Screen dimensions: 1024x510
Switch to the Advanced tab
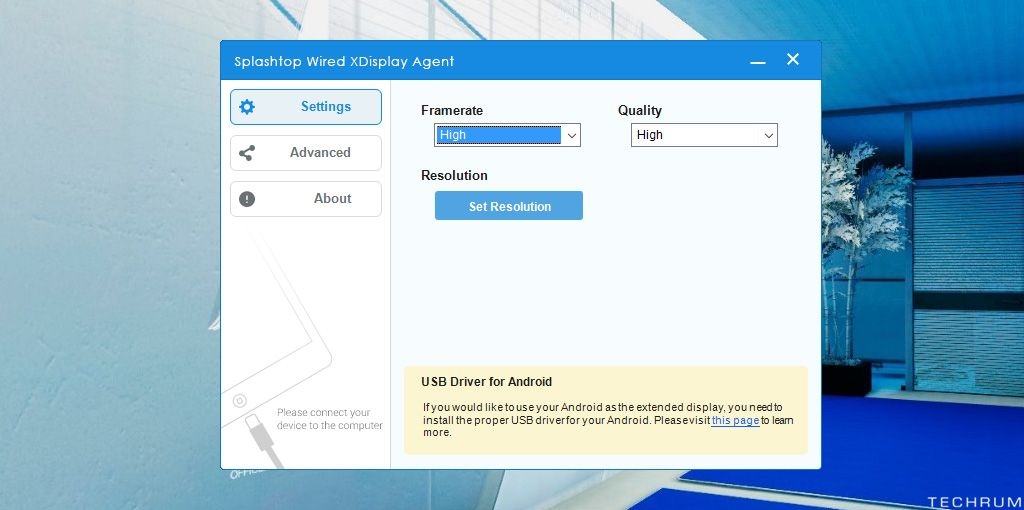(x=306, y=153)
